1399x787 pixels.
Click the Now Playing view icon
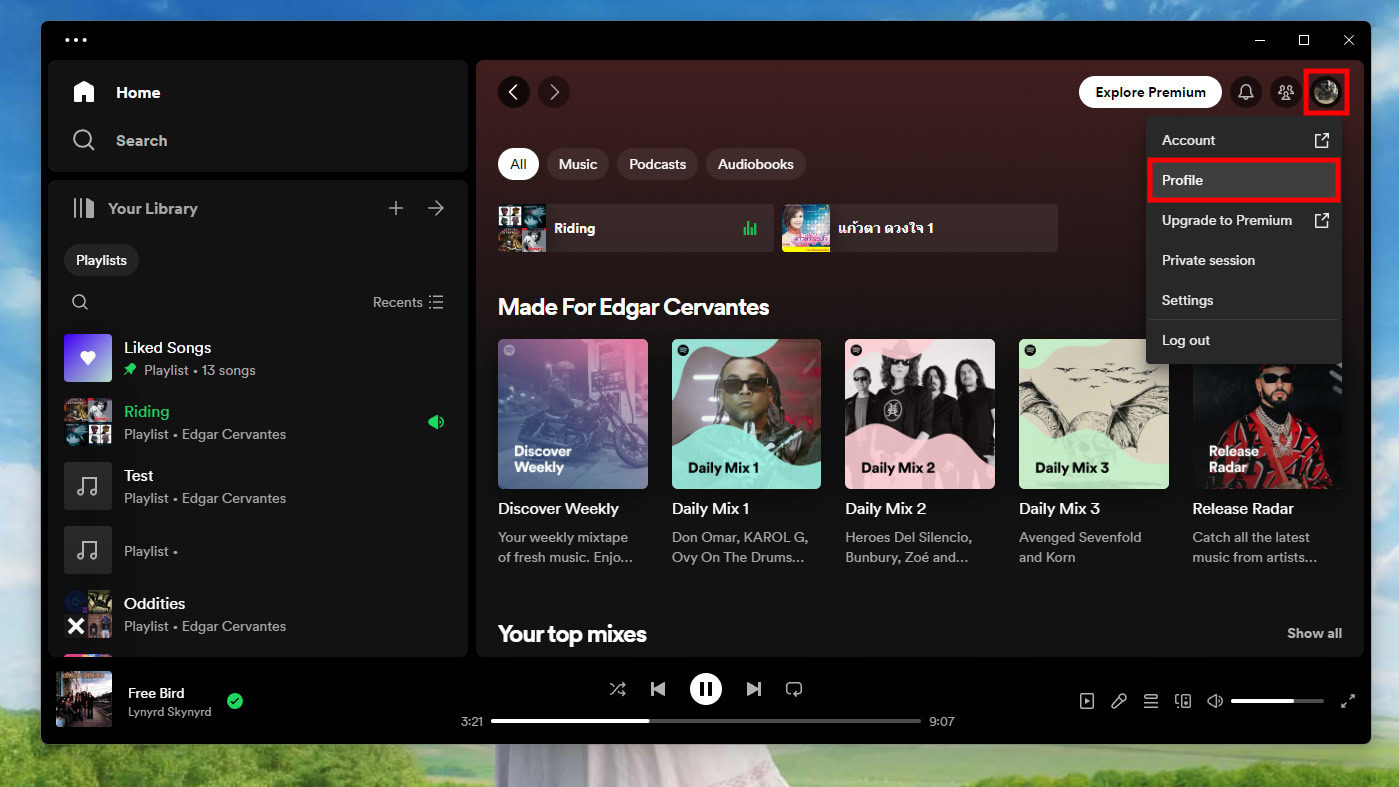coord(1087,701)
